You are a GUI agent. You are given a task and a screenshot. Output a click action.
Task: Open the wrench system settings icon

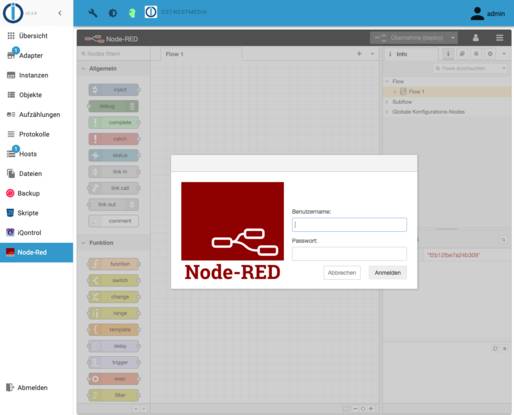[93, 13]
